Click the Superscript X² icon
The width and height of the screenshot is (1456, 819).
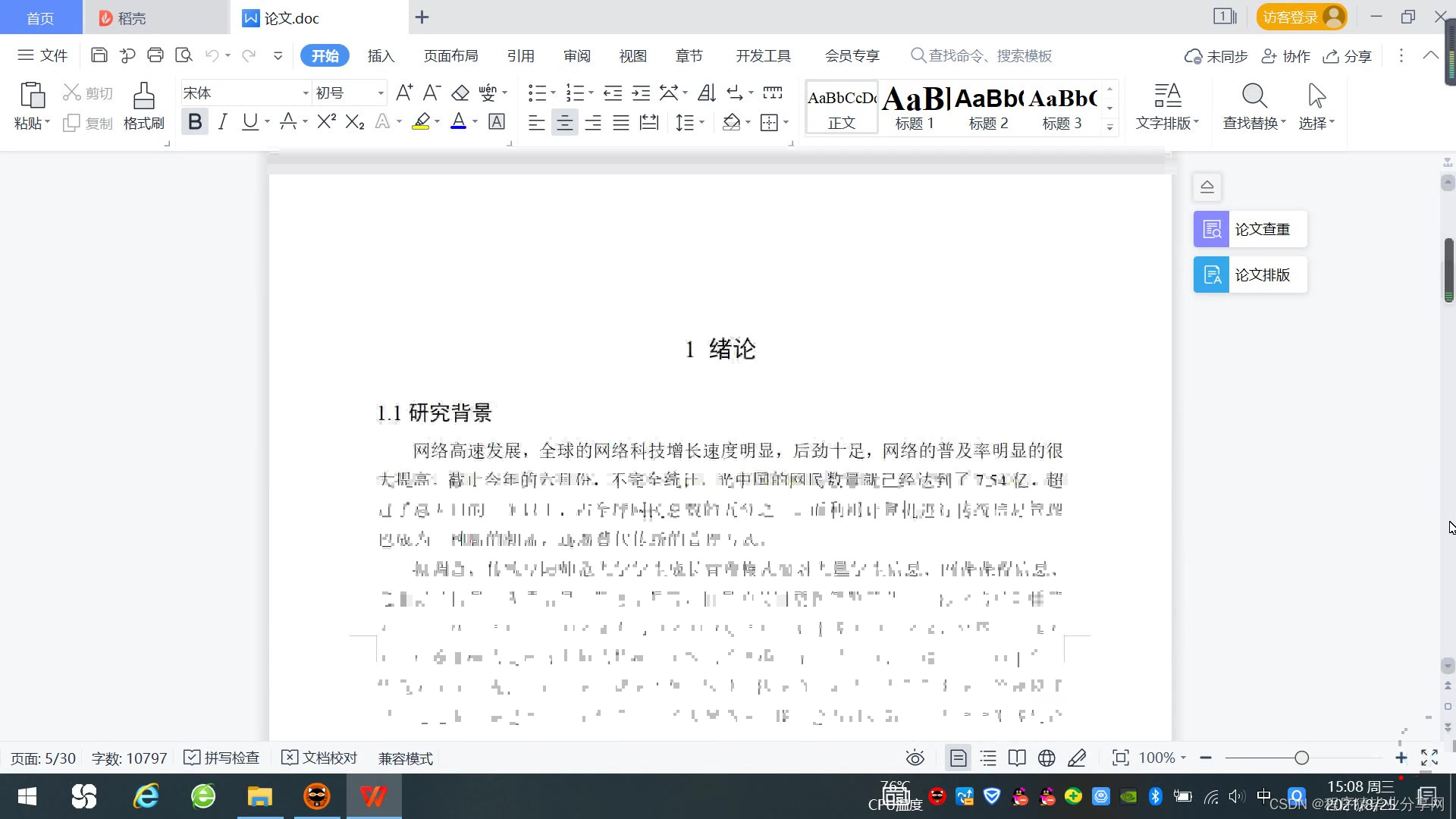pos(326,122)
